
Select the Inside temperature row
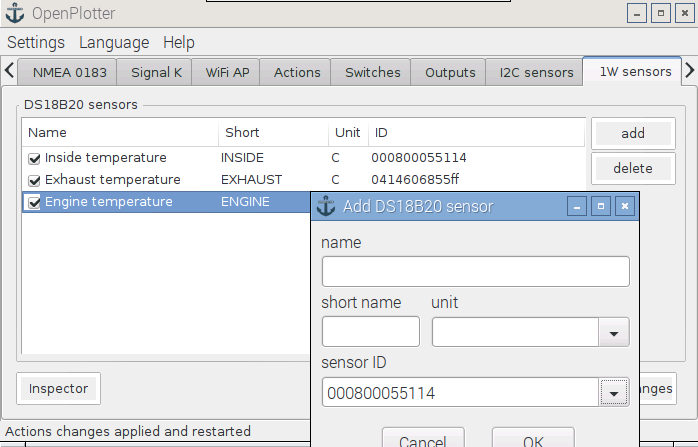[x=304, y=158]
